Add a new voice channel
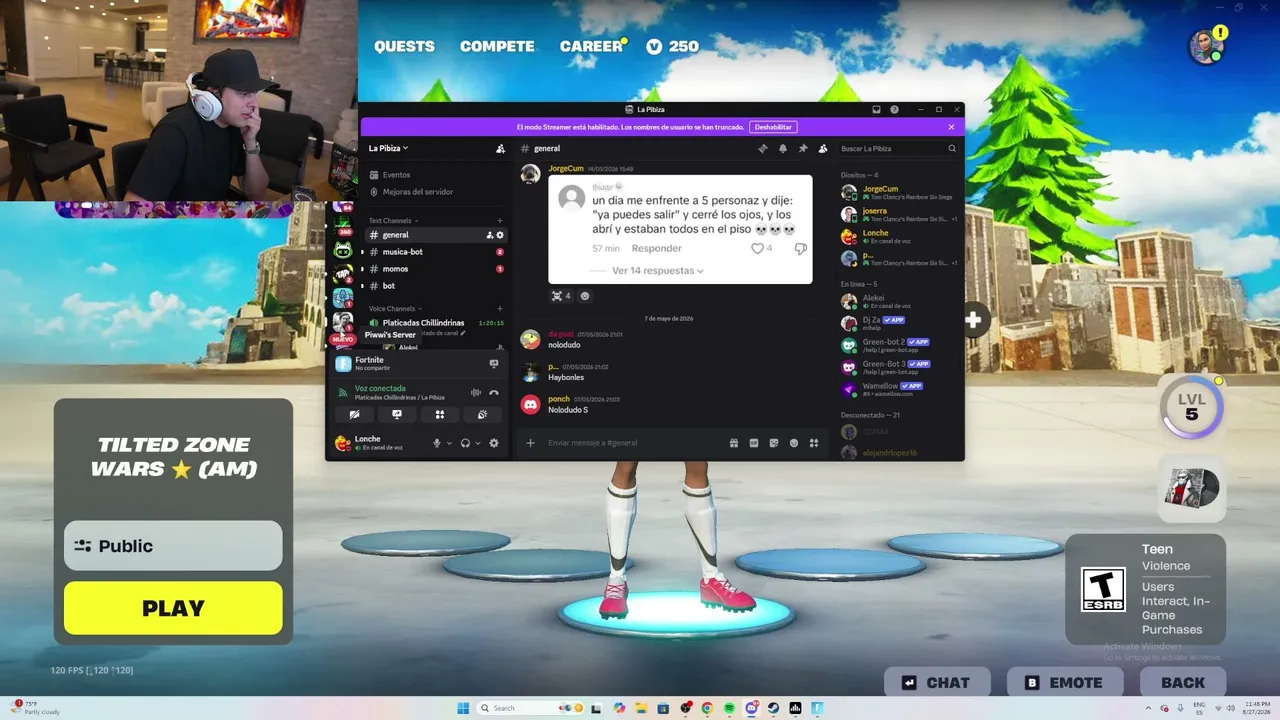 click(500, 308)
